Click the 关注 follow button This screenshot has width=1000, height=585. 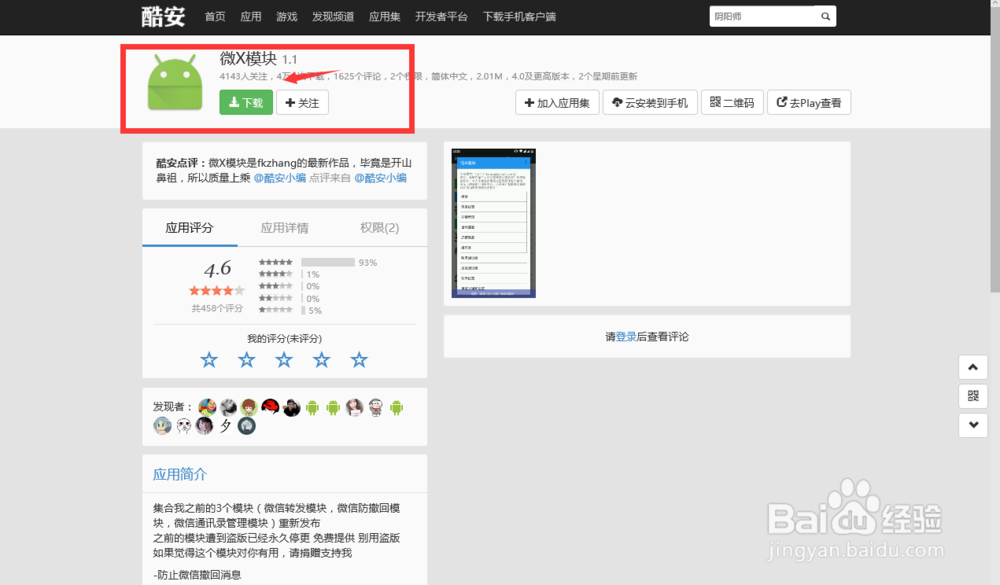point(302,103)
